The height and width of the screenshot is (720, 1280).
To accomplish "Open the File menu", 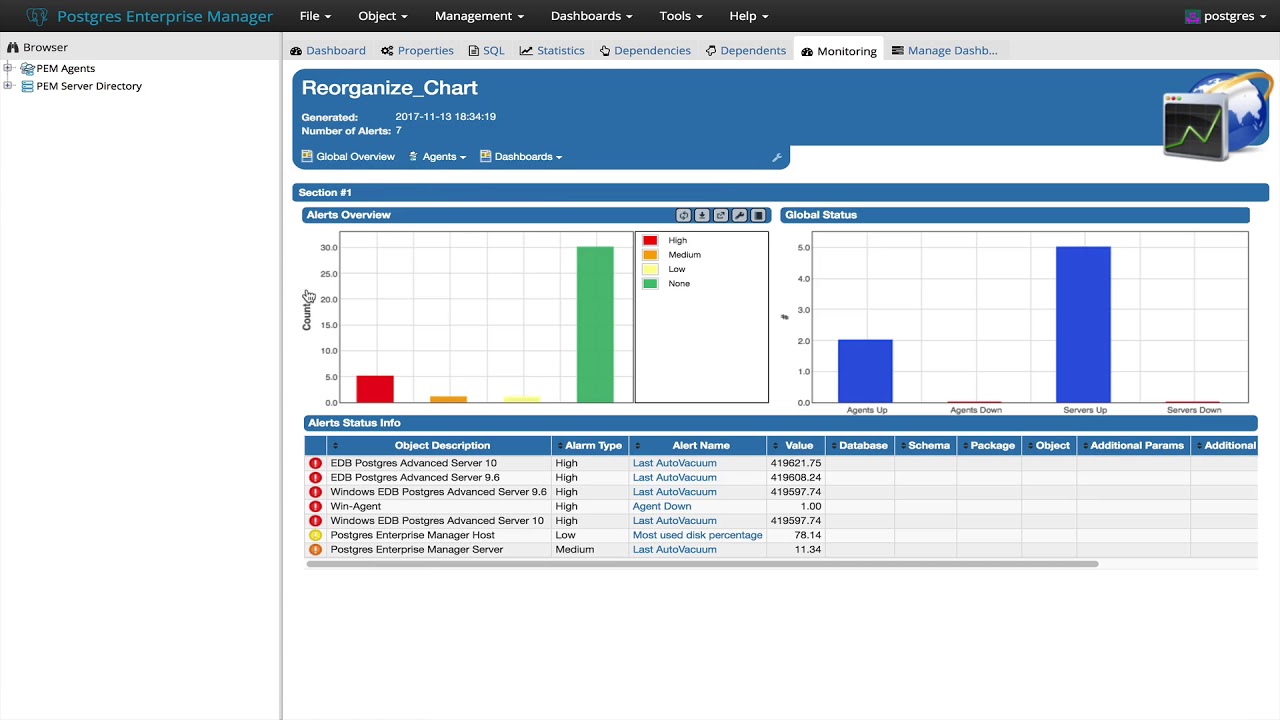I will tap(315, 16).
